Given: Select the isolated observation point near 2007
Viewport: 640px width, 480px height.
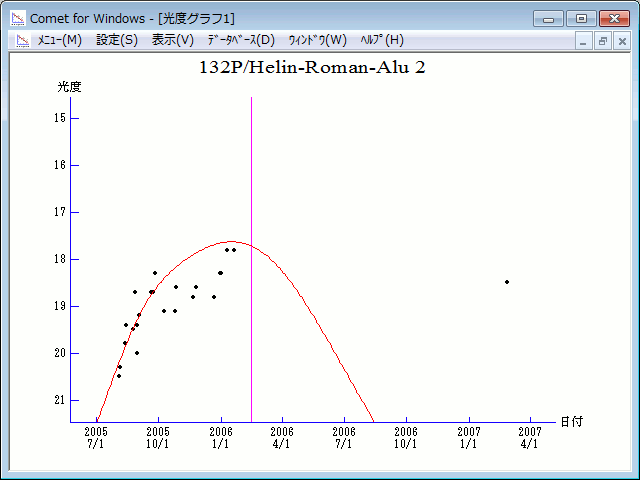Looking at the screenshot, I should click(507, 282).
